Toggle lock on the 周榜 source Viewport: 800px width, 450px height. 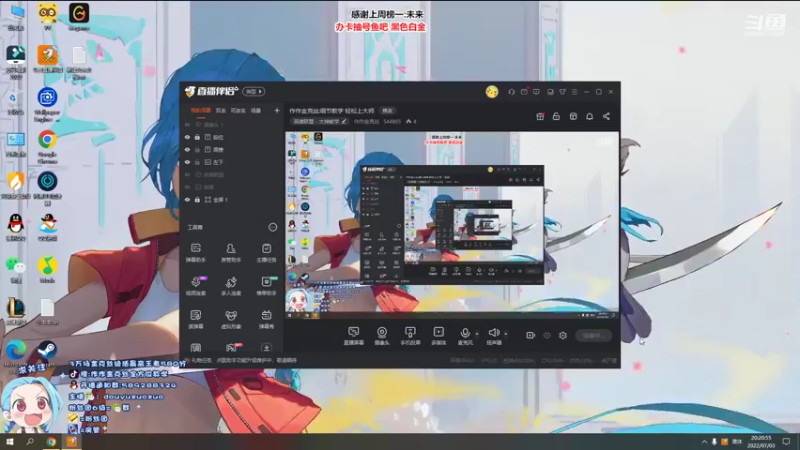pos(197,149)
